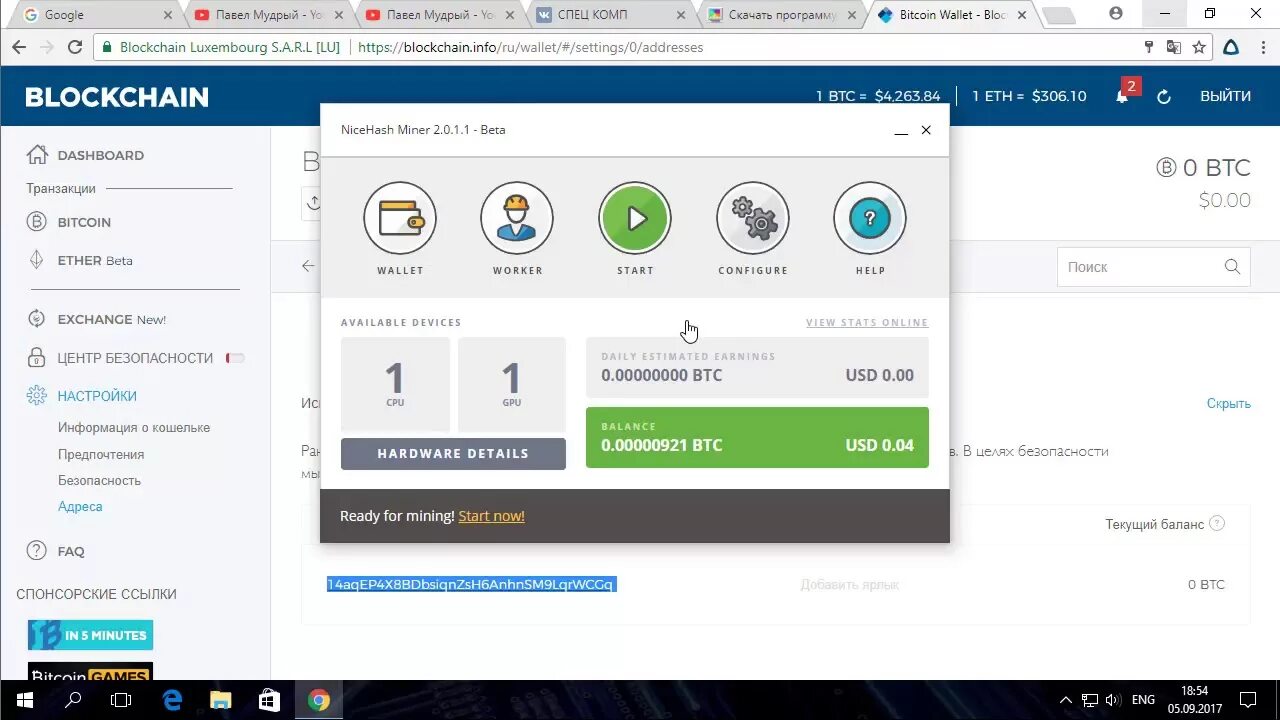Viewport: 1280px width, 720px height.
Task: Click the Скрыть link
Action: point(1229,403)
